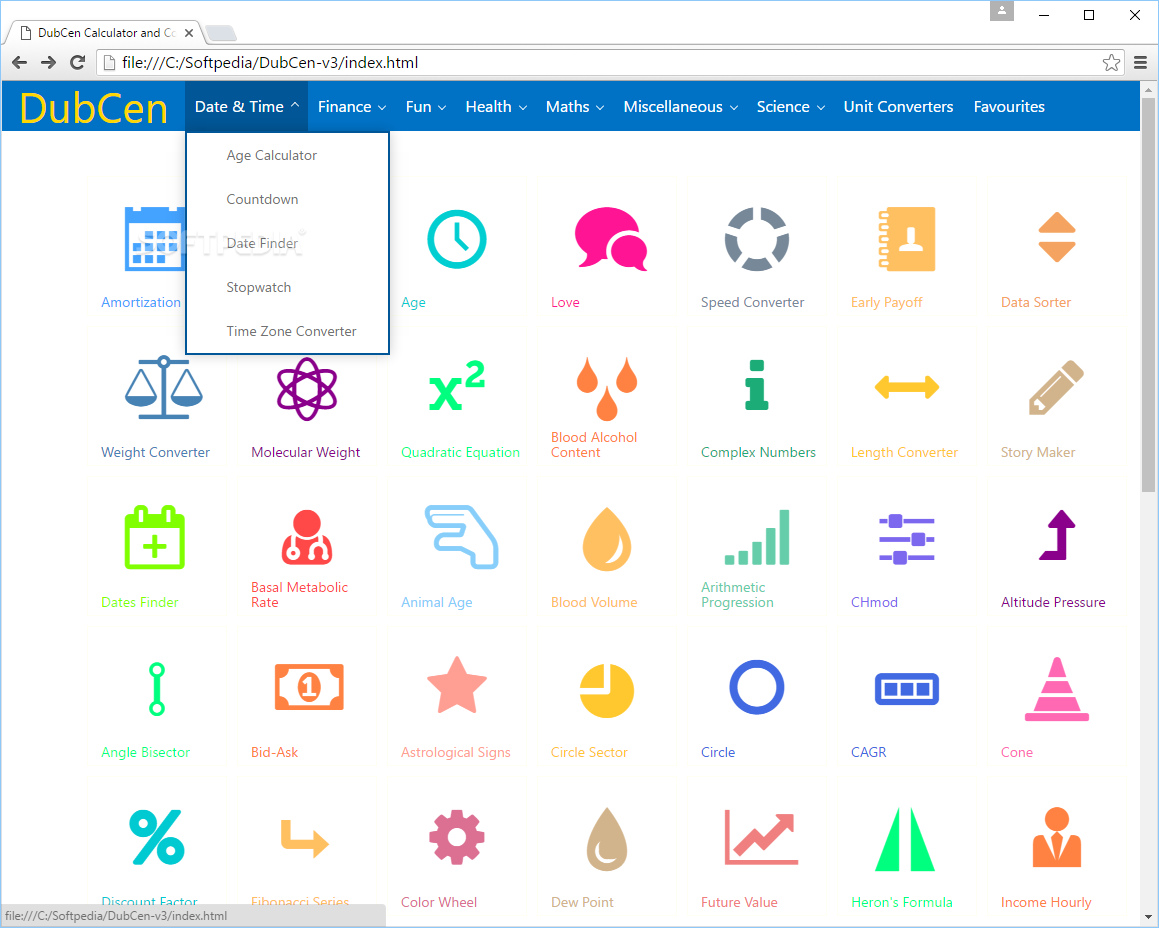This screenshot has height=928, width=1159.
Task: Open the Unit Converters page
Action: [898, 106]
